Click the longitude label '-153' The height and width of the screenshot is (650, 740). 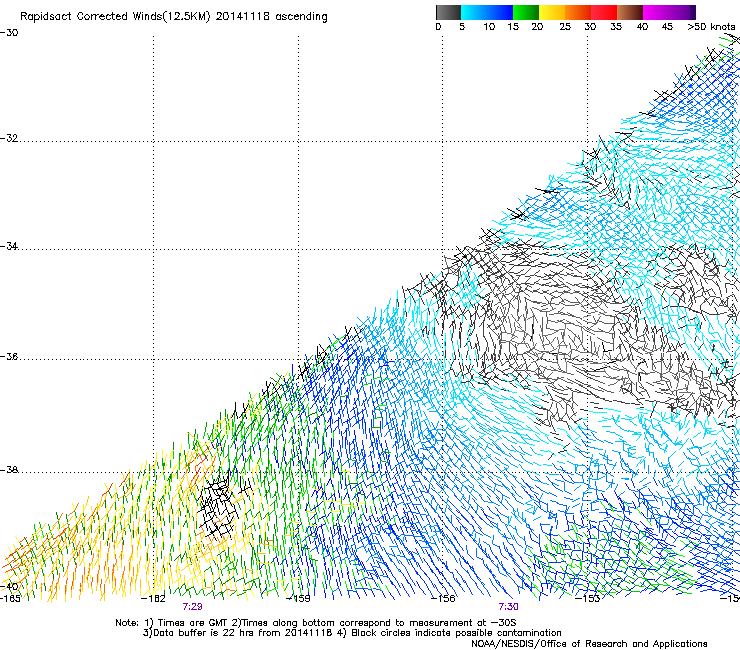click(x=588, y=599)
